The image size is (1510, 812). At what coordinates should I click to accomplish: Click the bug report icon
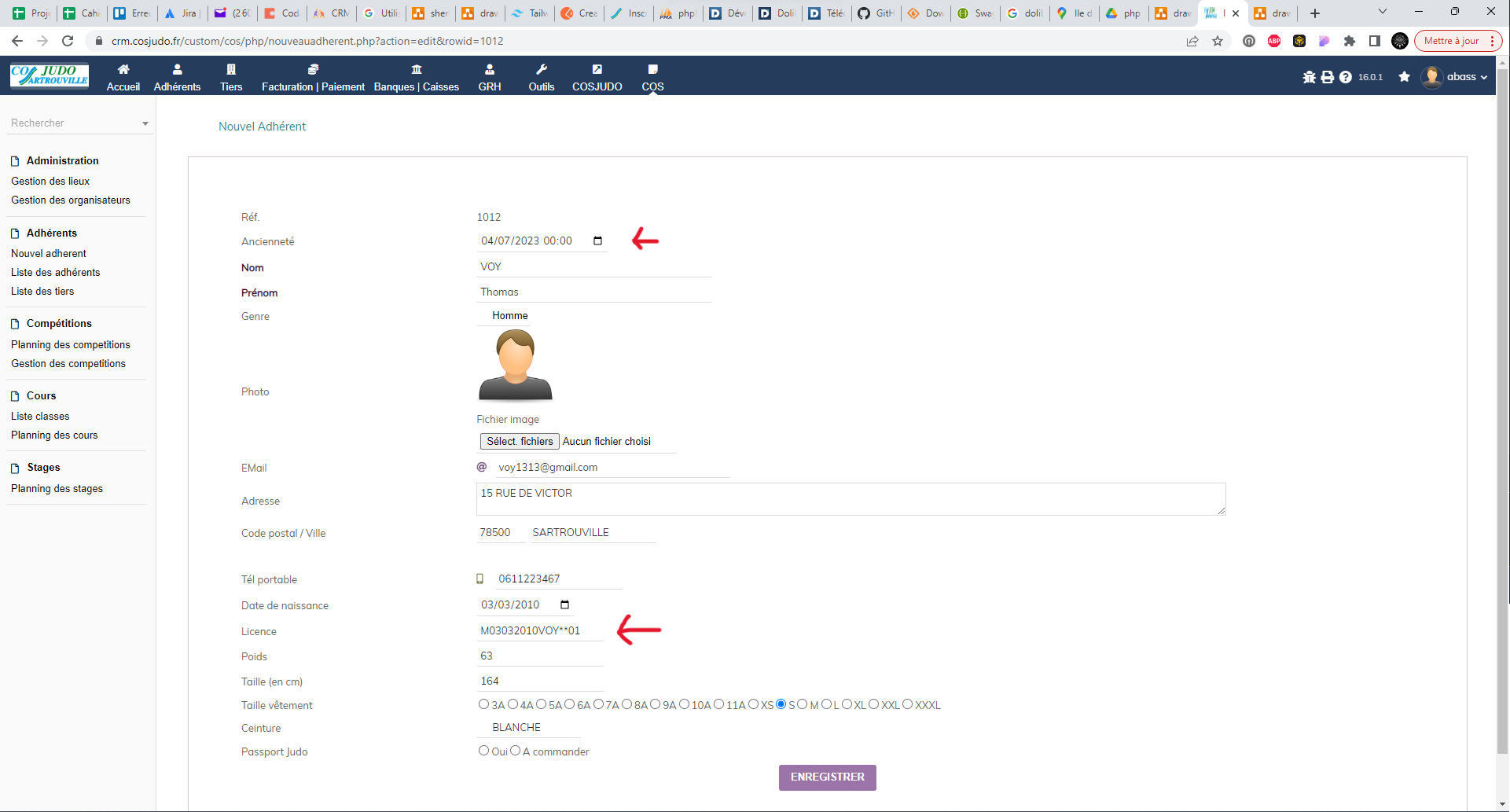pyautogui.click(x=1309, y=77)
